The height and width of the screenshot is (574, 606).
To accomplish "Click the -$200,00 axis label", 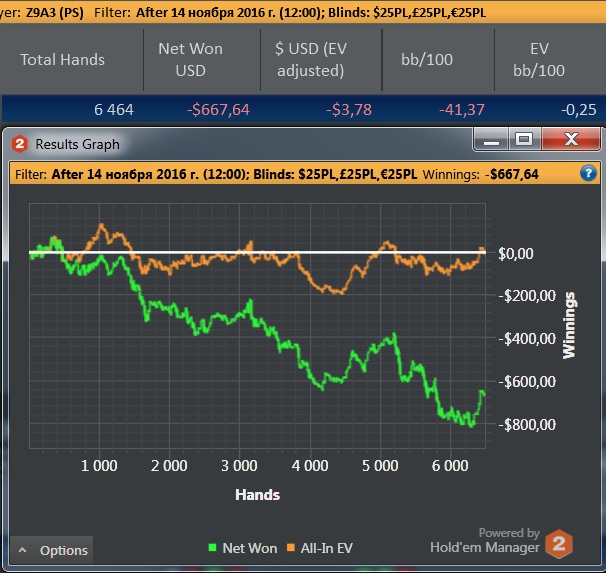I will coord(527,296).
